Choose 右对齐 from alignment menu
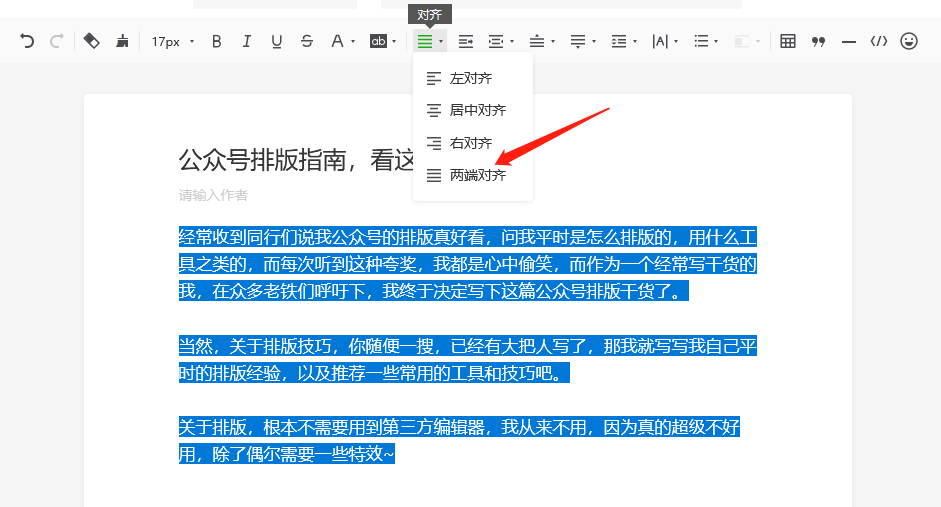941x507 pixels. pyautogui.click(x=473, y=143)
